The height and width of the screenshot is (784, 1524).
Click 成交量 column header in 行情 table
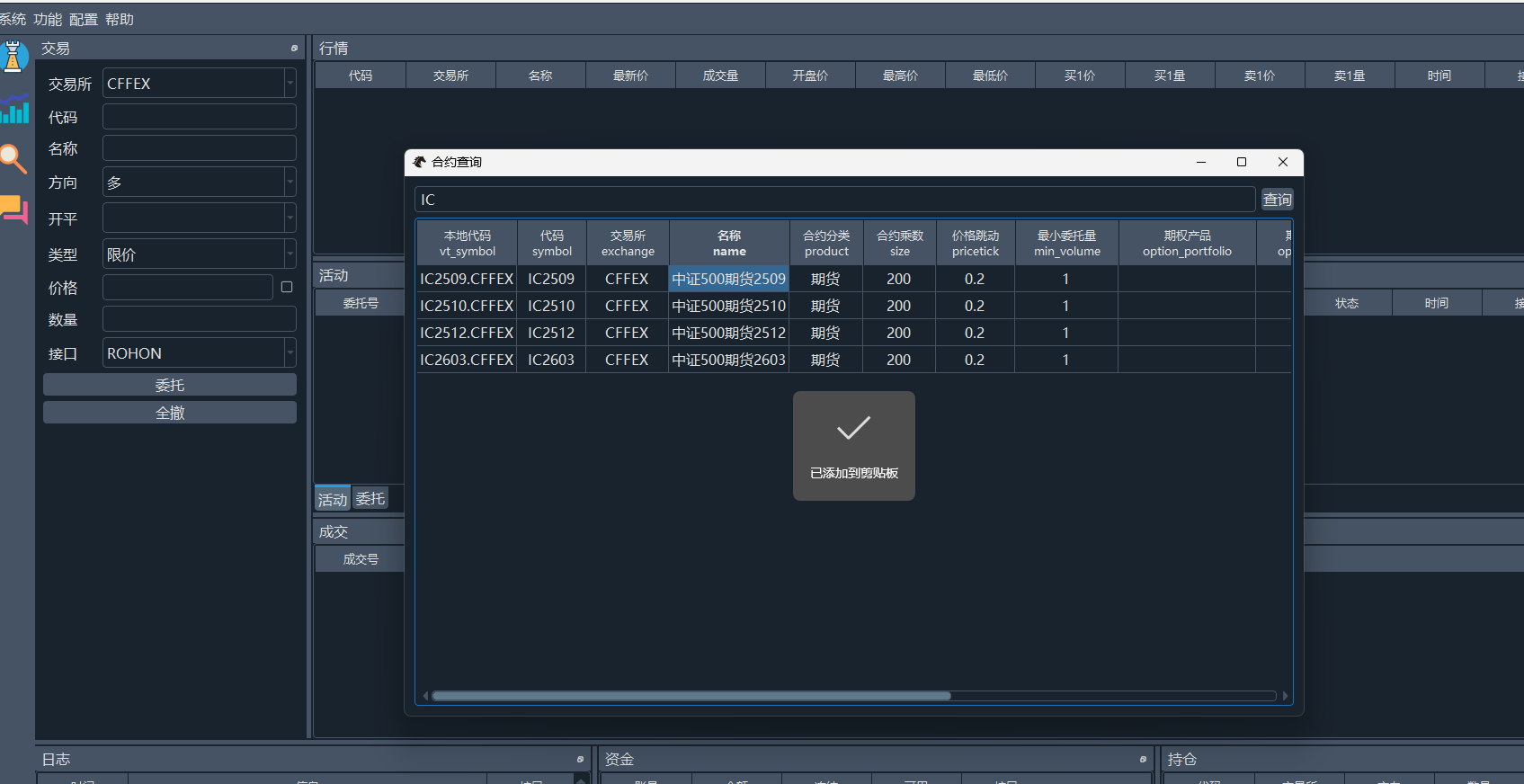click(x=720, y=76)
